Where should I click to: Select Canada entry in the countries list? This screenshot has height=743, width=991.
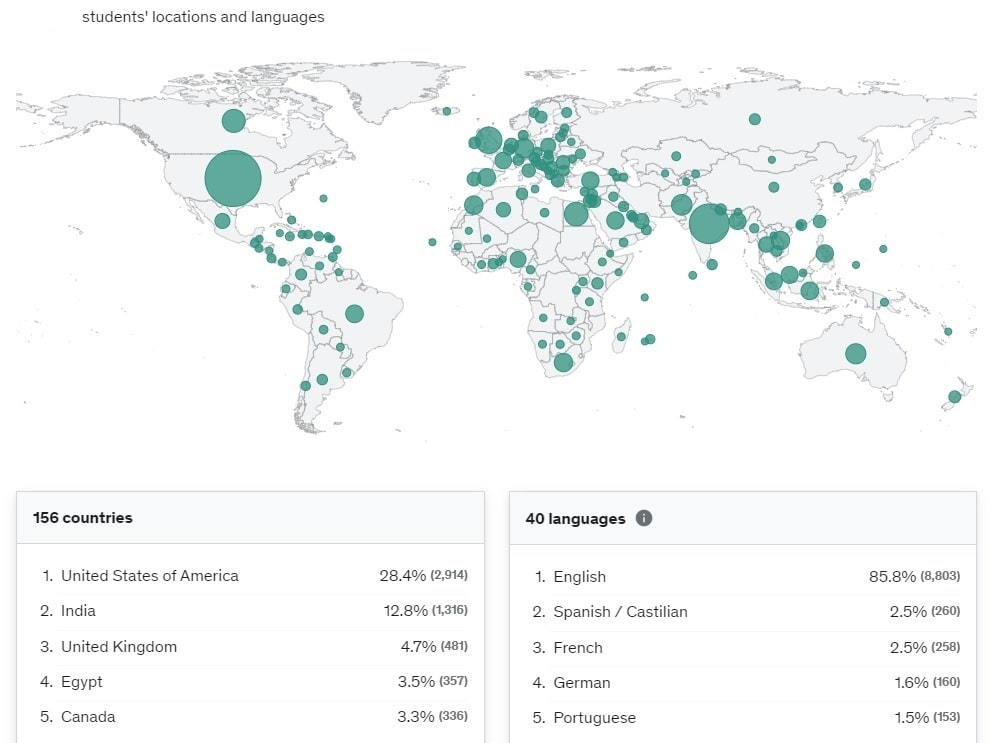pyautogui.click(x=88, y=716)
